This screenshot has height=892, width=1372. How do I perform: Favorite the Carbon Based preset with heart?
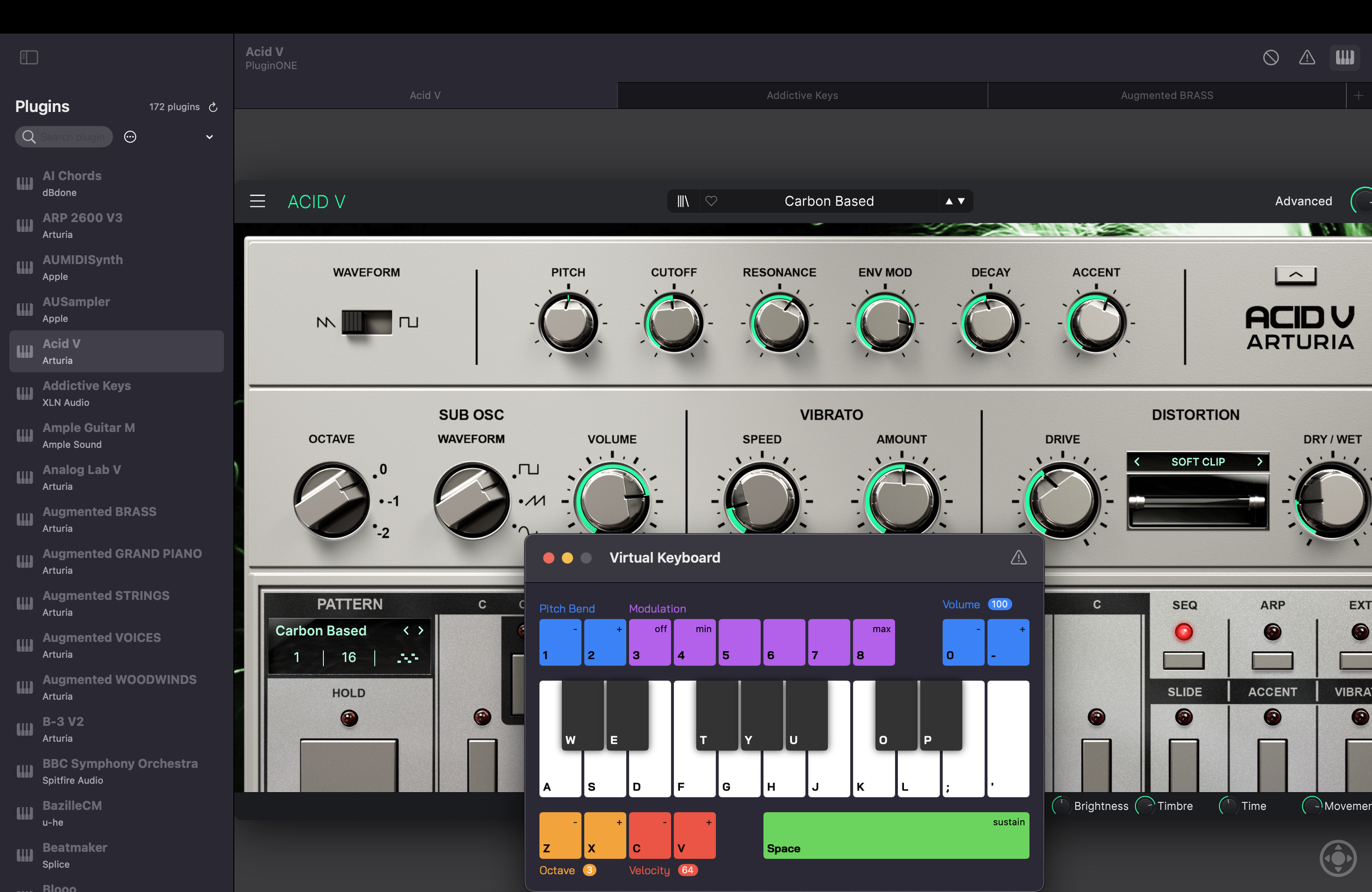click(x=711, y=201)
